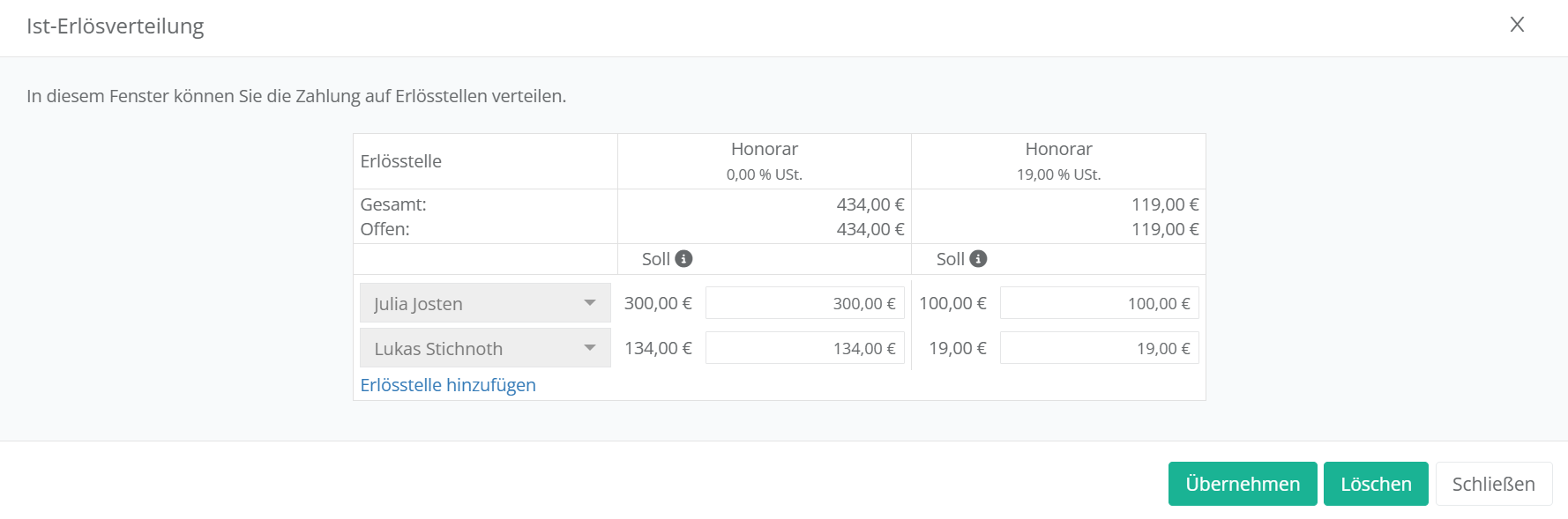The width and height of the screenshot is (1568, 519).
Task: Click Lukas Stichnoth's 19,00 € input field
Action: [x=1099, y=348]
